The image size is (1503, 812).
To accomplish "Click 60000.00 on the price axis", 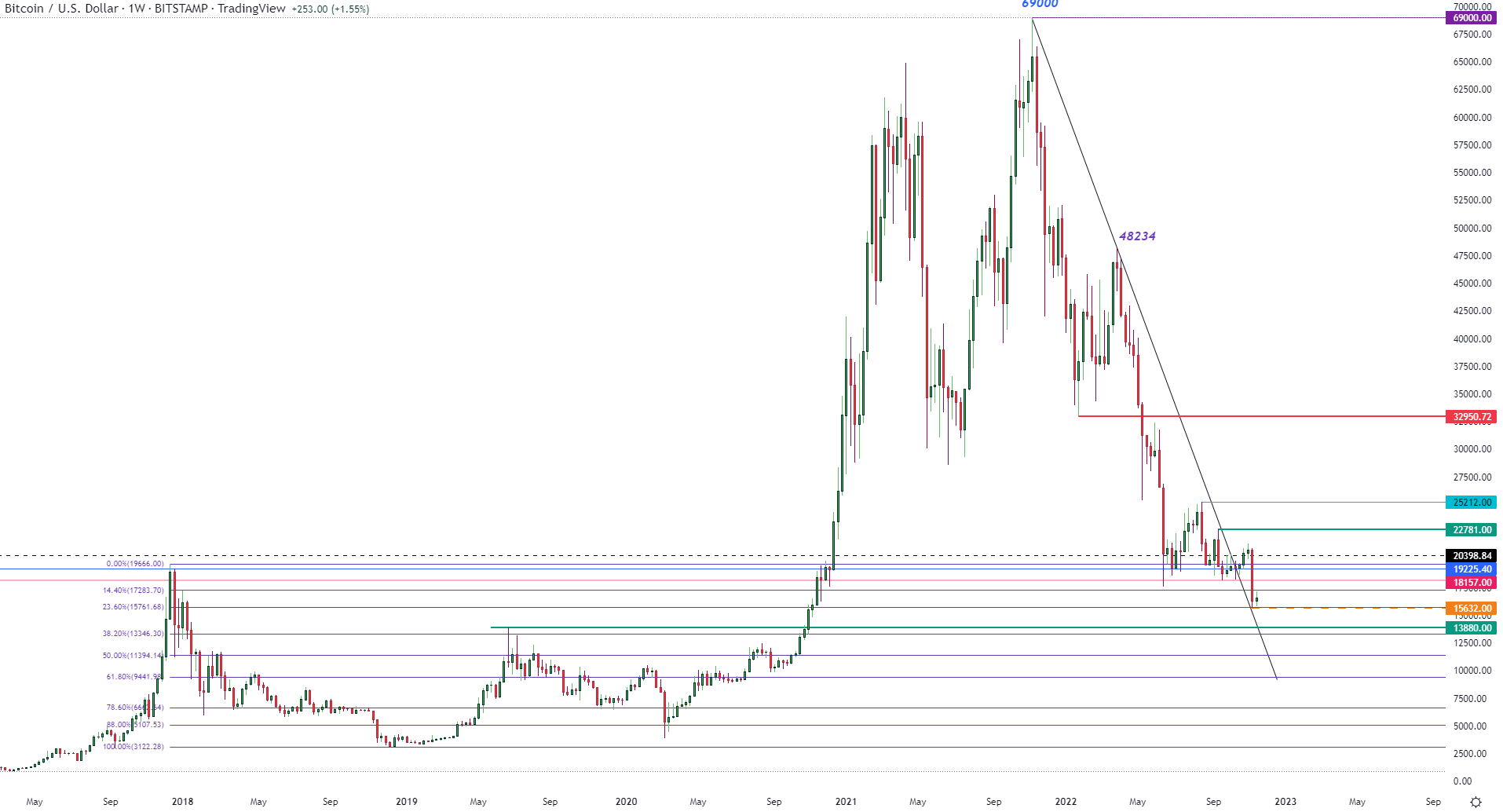I will [x=1472, y=118].
